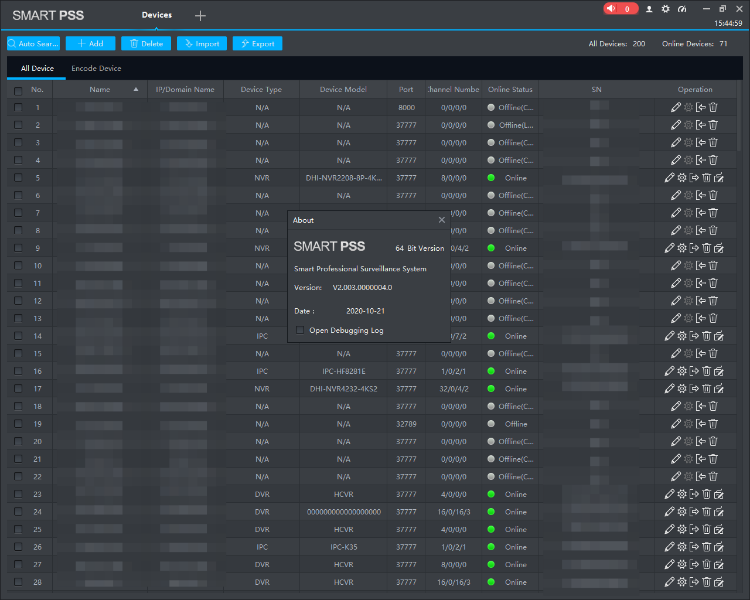Screen dimensions: 750x600
Task: Edit device in row 9 with pencil icon
Action: click(x=669, y=248)
